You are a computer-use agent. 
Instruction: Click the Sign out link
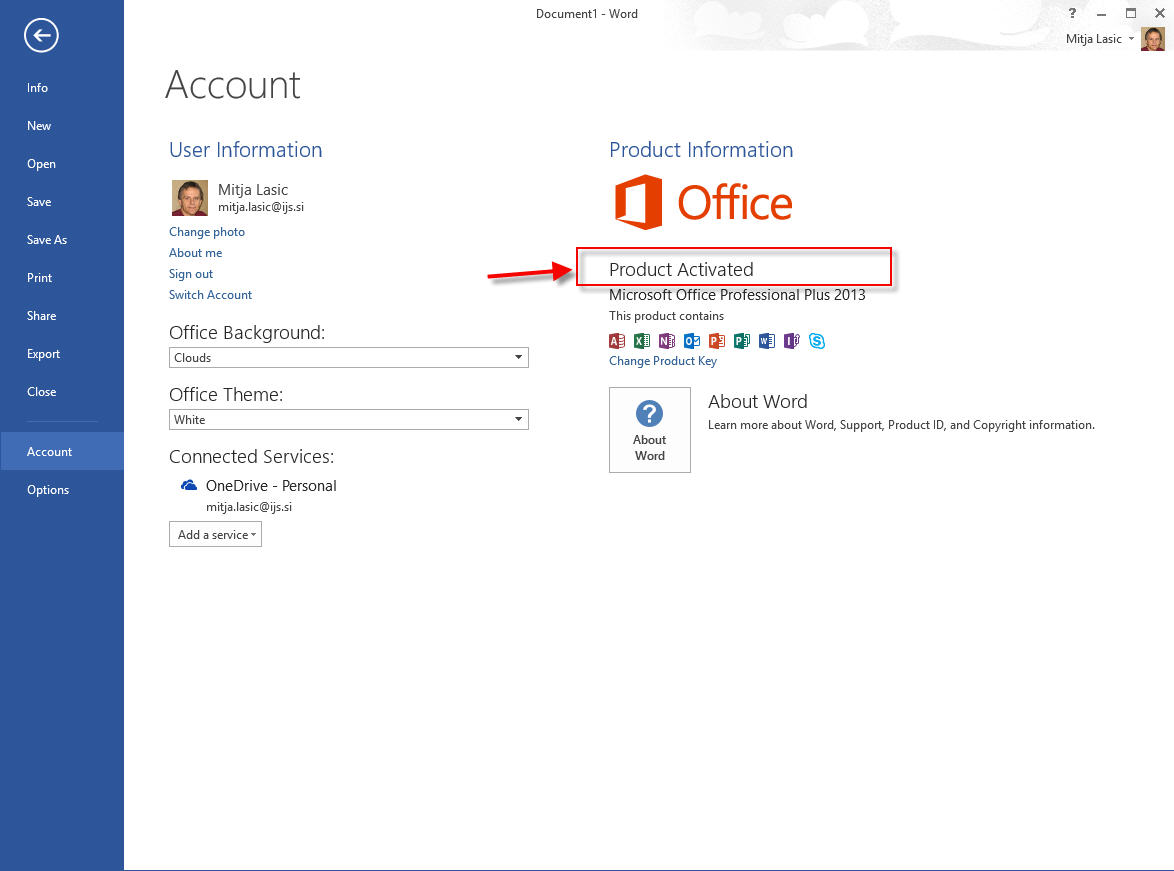pos(191,274)
